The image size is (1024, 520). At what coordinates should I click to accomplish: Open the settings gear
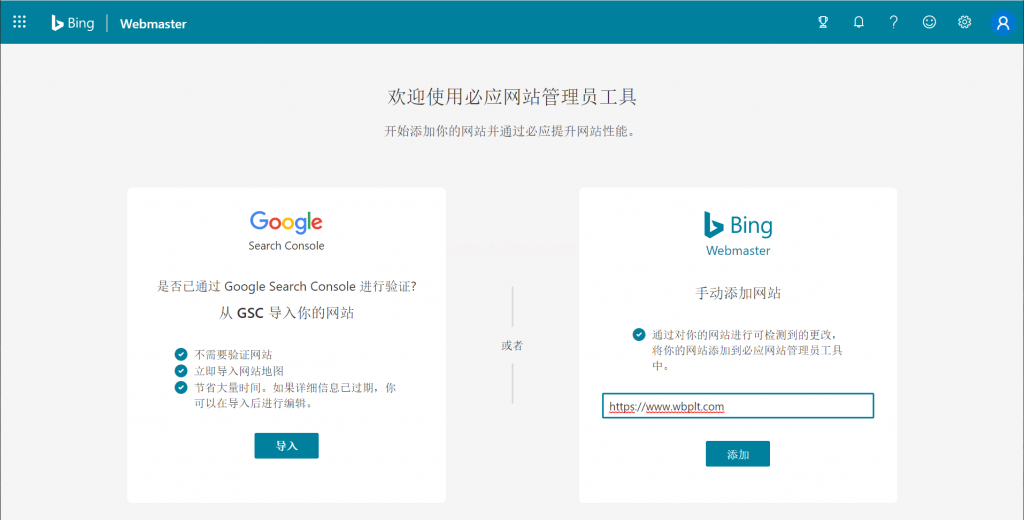(x=964, y=23)
